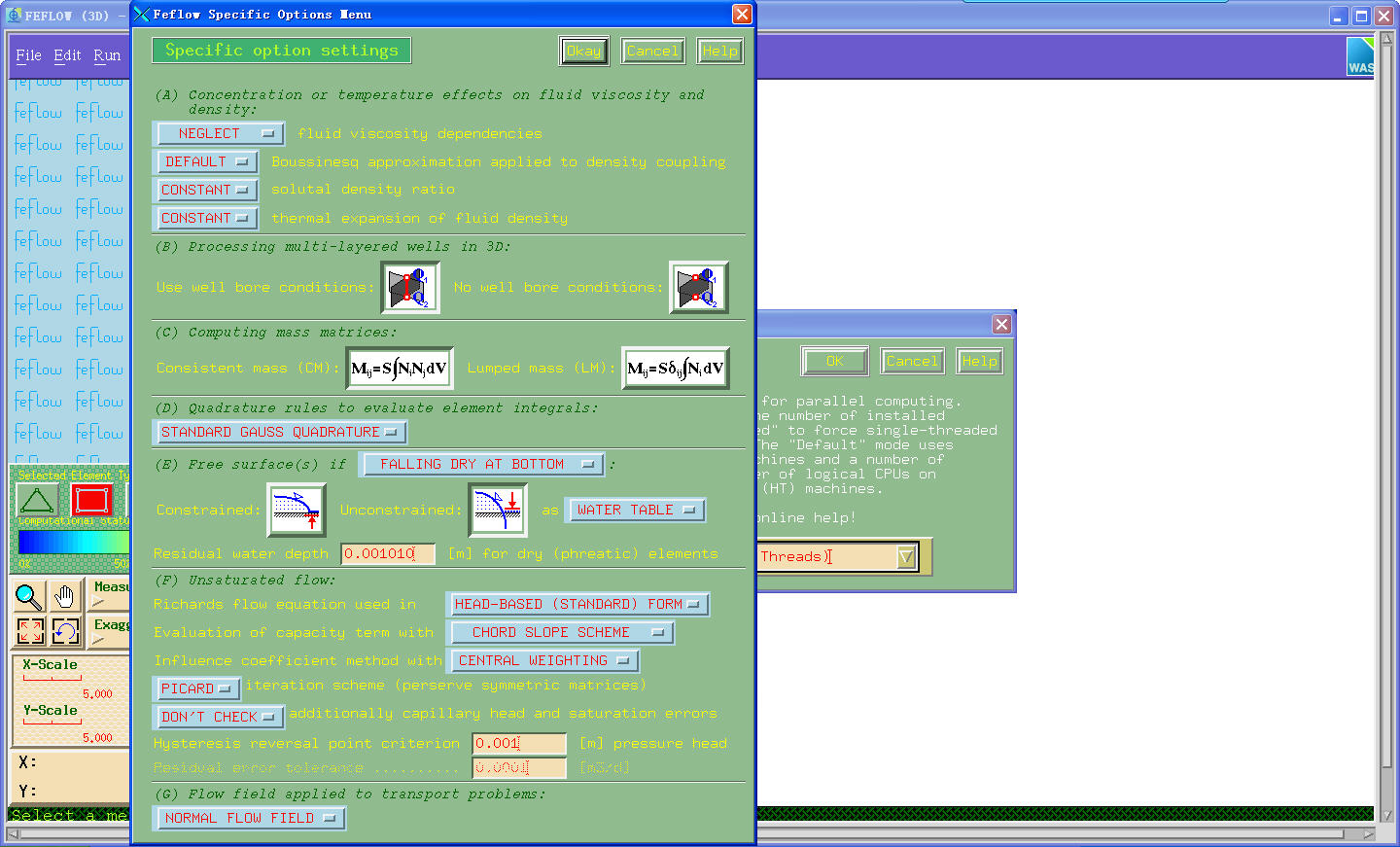Select the use well bore conditions icon
This screenshot has width=1400, height=847.
point(410,288)
